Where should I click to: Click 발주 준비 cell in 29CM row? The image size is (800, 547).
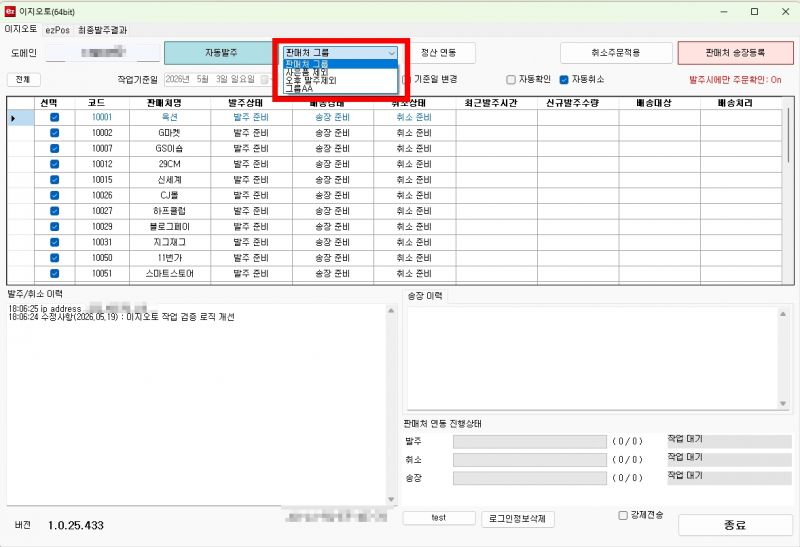pos(251,164)
